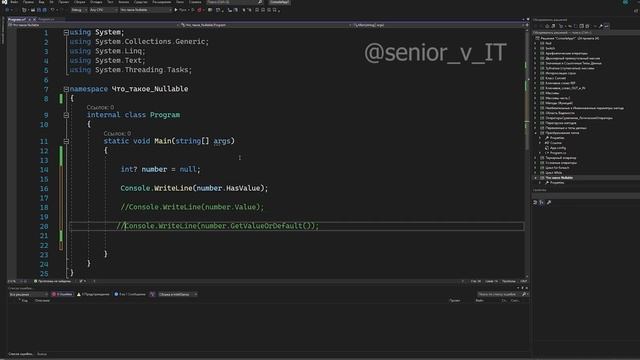Viewport: 640px width, 360px height.
Task: Click commented line '//Console.WriteLine(number.Value);'
Action: [192, 207]
